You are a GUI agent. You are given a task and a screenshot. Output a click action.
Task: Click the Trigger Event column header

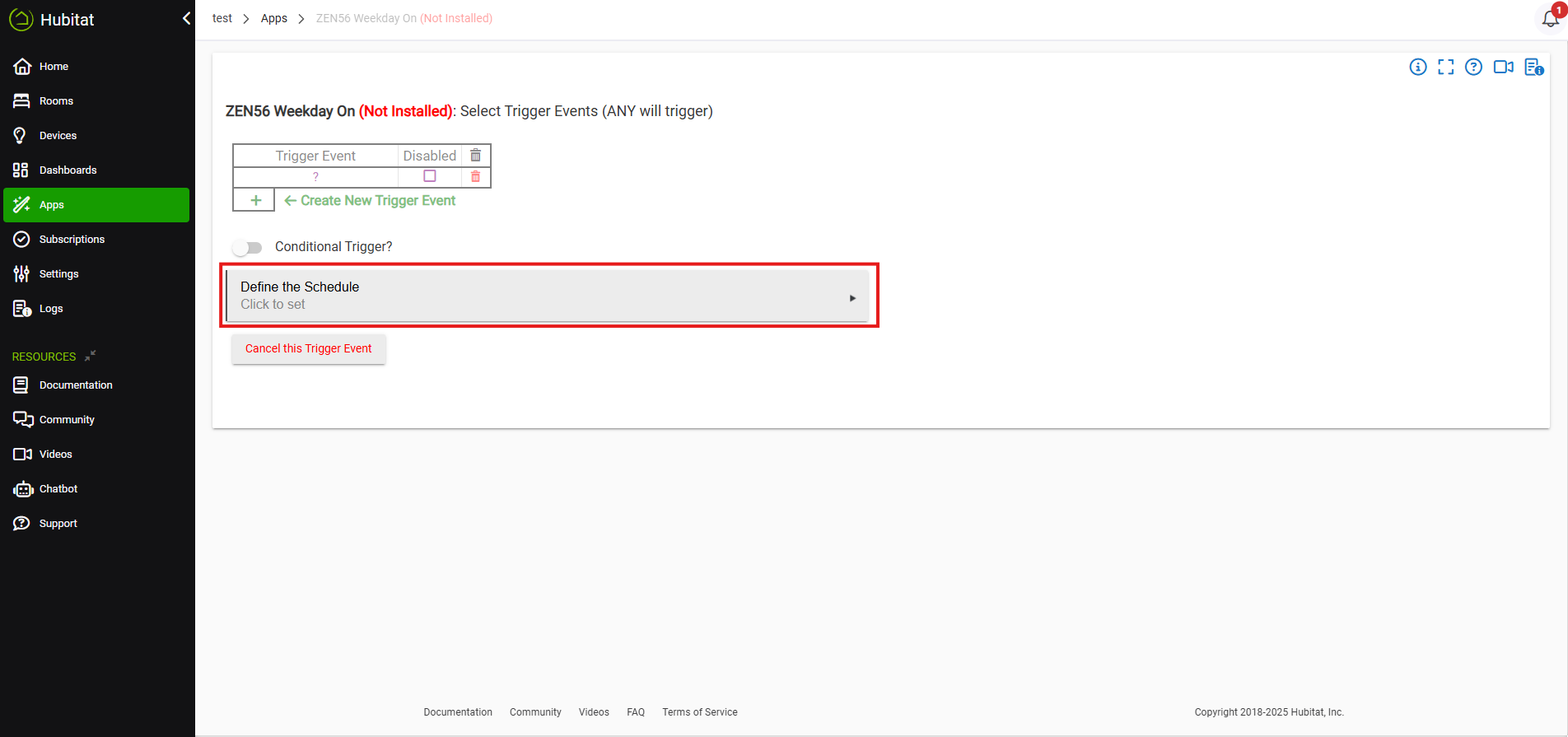(315, 156)
